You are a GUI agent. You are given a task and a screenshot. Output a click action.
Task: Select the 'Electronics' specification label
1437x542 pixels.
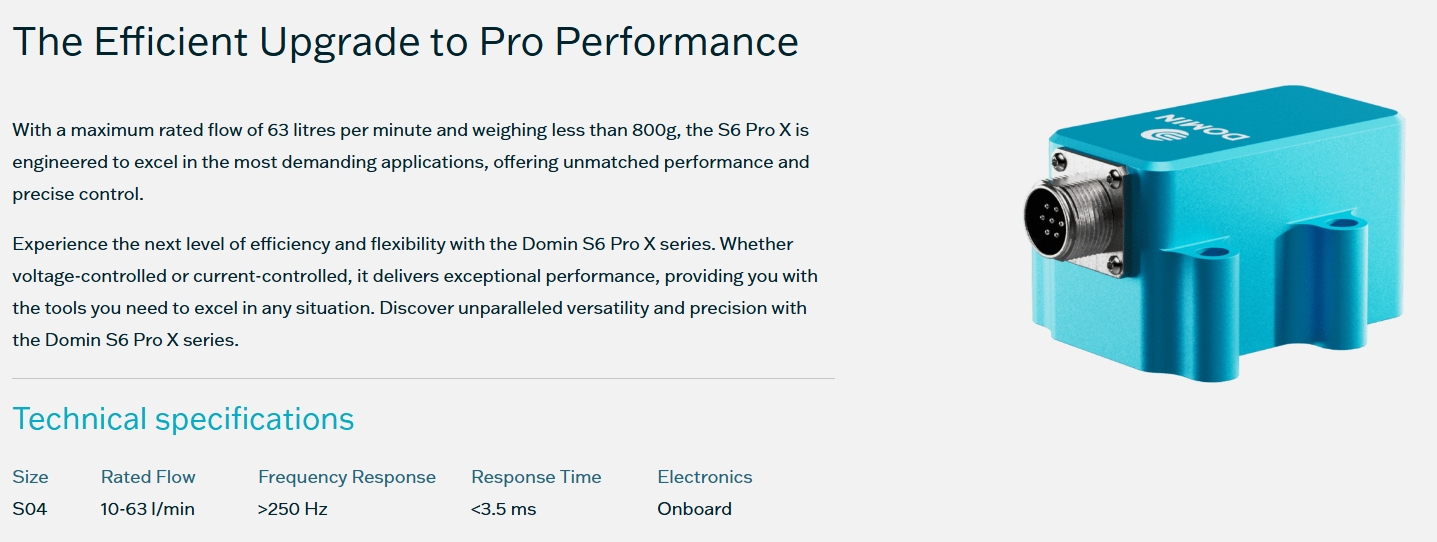pyautogui.click(x=705, y=477)
